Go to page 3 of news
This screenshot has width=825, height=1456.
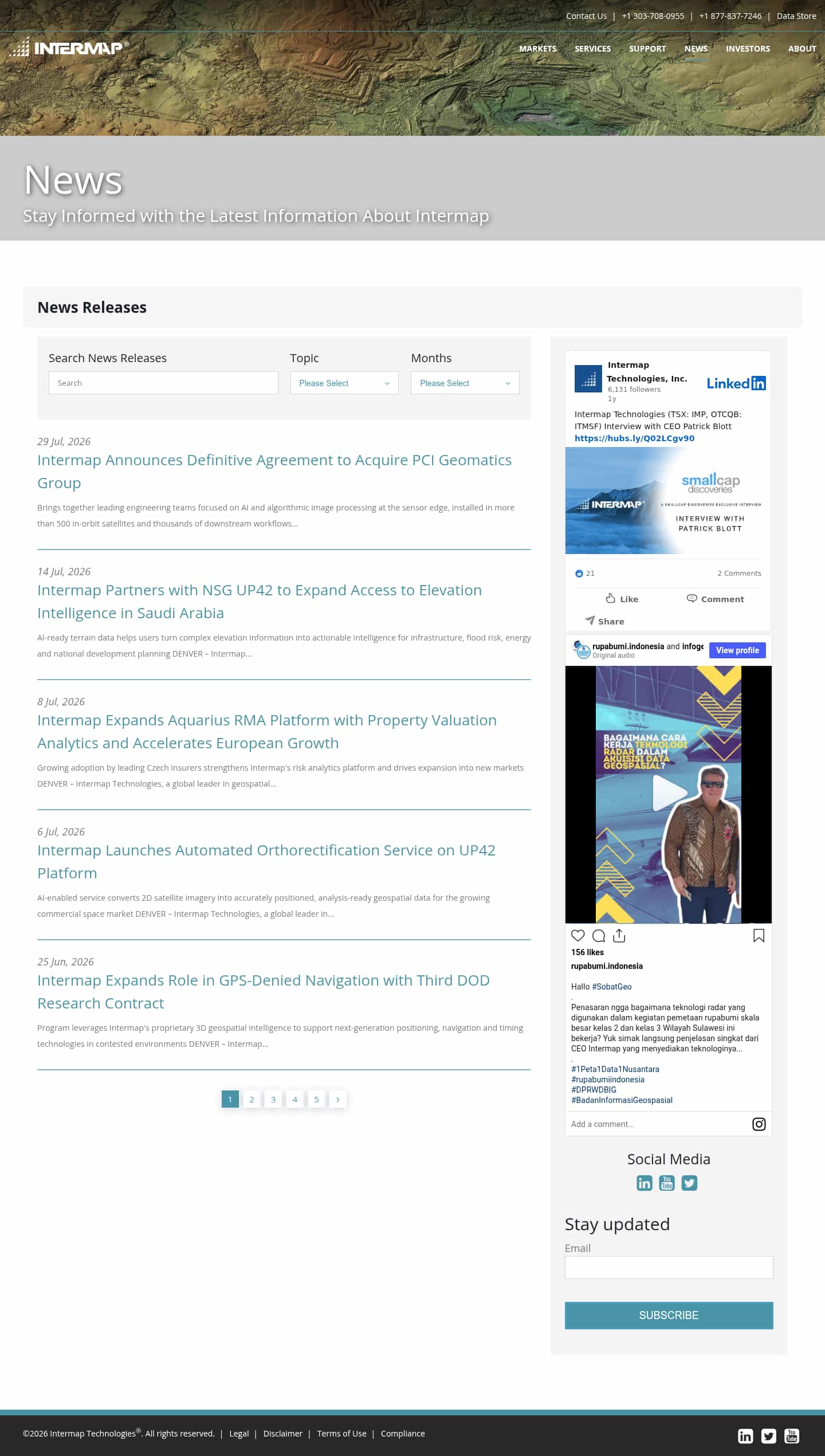coord(273,1099)
